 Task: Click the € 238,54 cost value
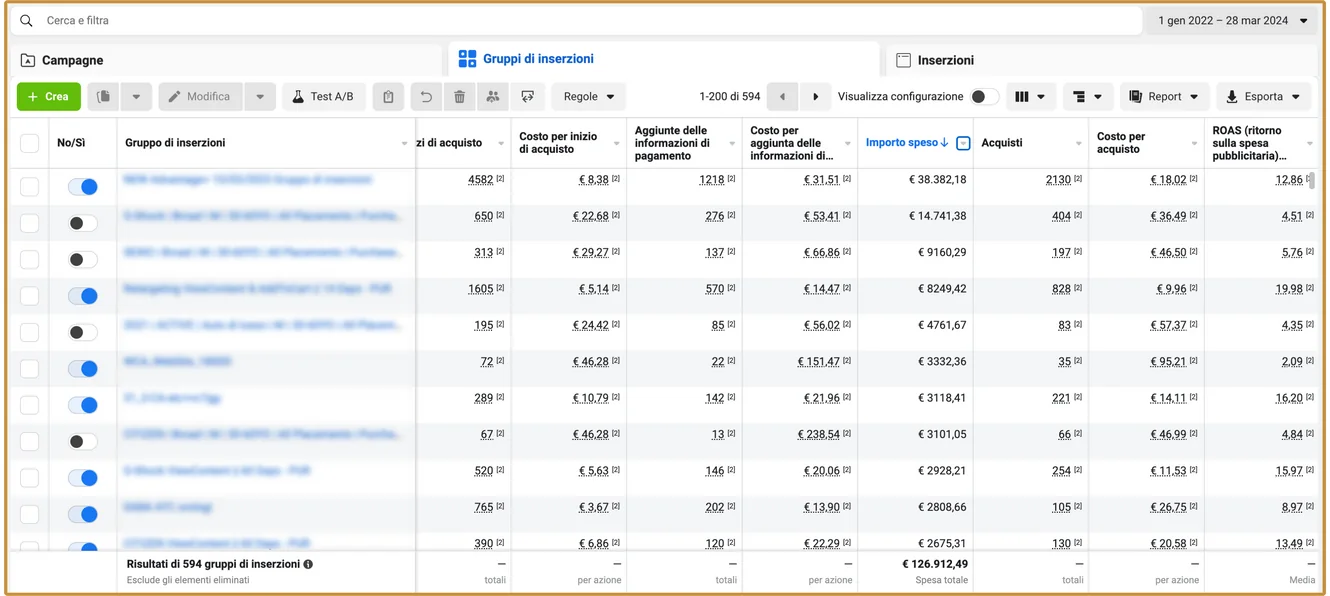coord(818,434)
